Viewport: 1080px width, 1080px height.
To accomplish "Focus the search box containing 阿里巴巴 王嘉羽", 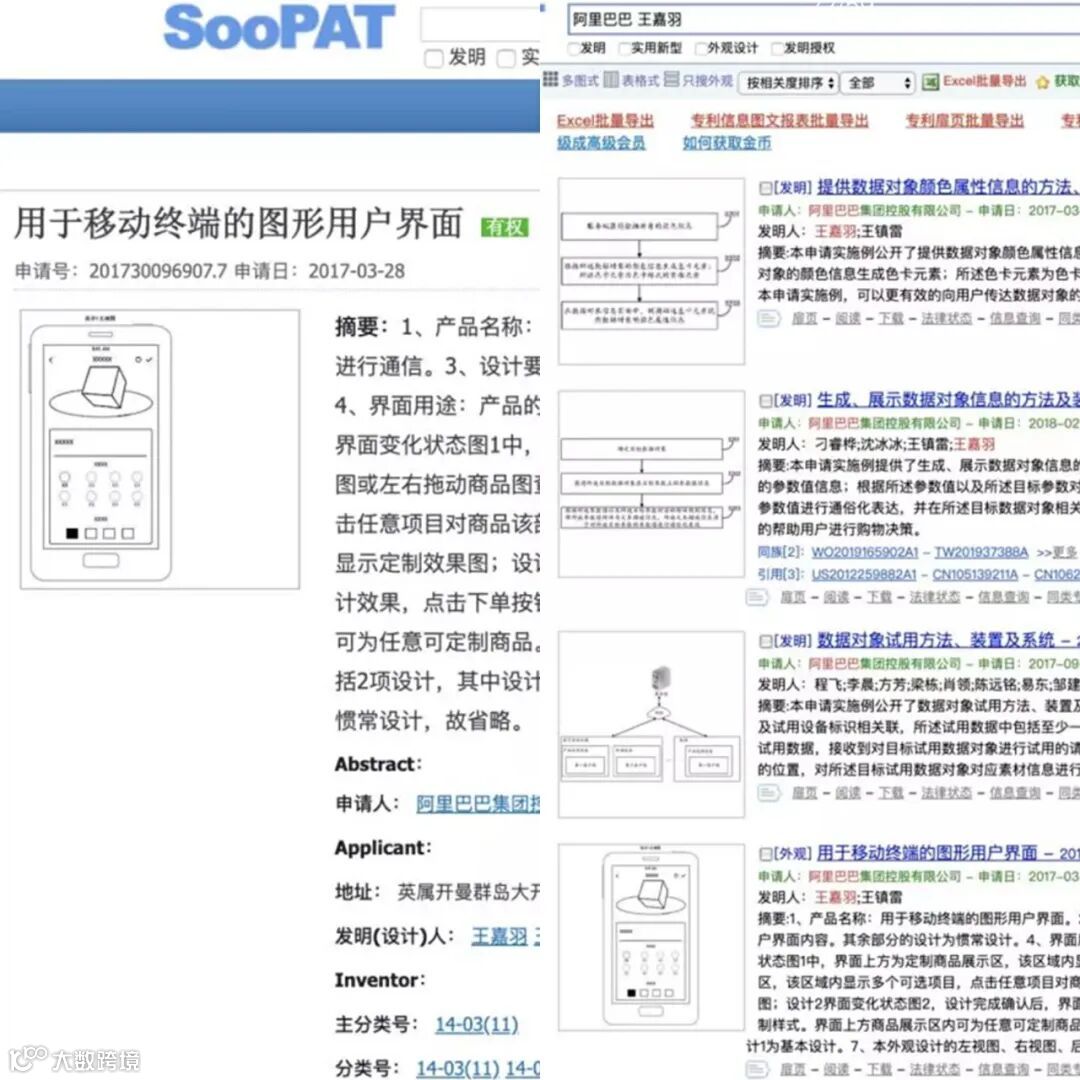I will tap(824, 20).
